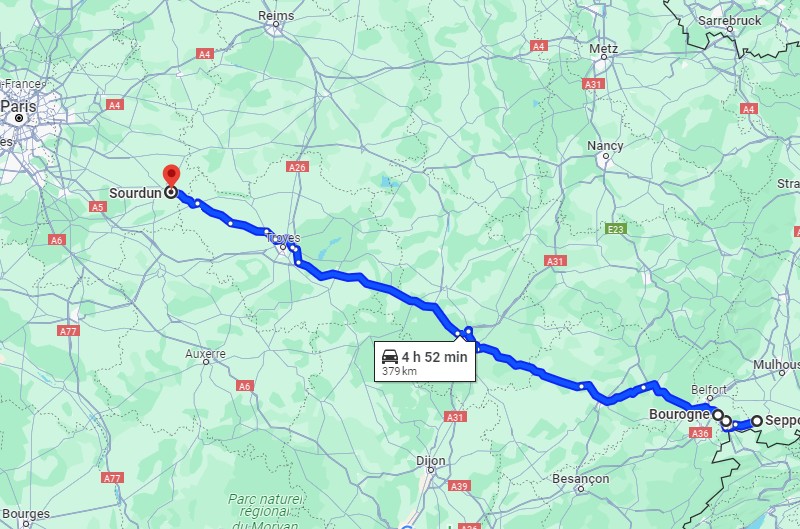Click the Seppois waypoint circle marker
The image size is (800, 529).
point(757,421)
